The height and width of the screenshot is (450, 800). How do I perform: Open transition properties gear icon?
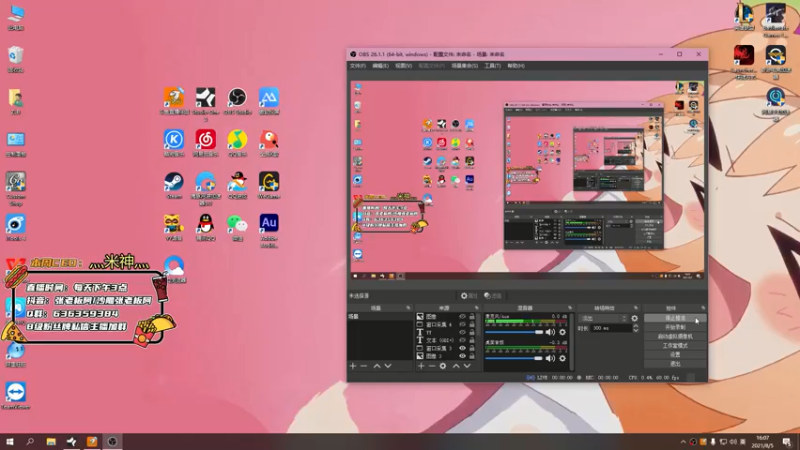(x=635, y=318)
